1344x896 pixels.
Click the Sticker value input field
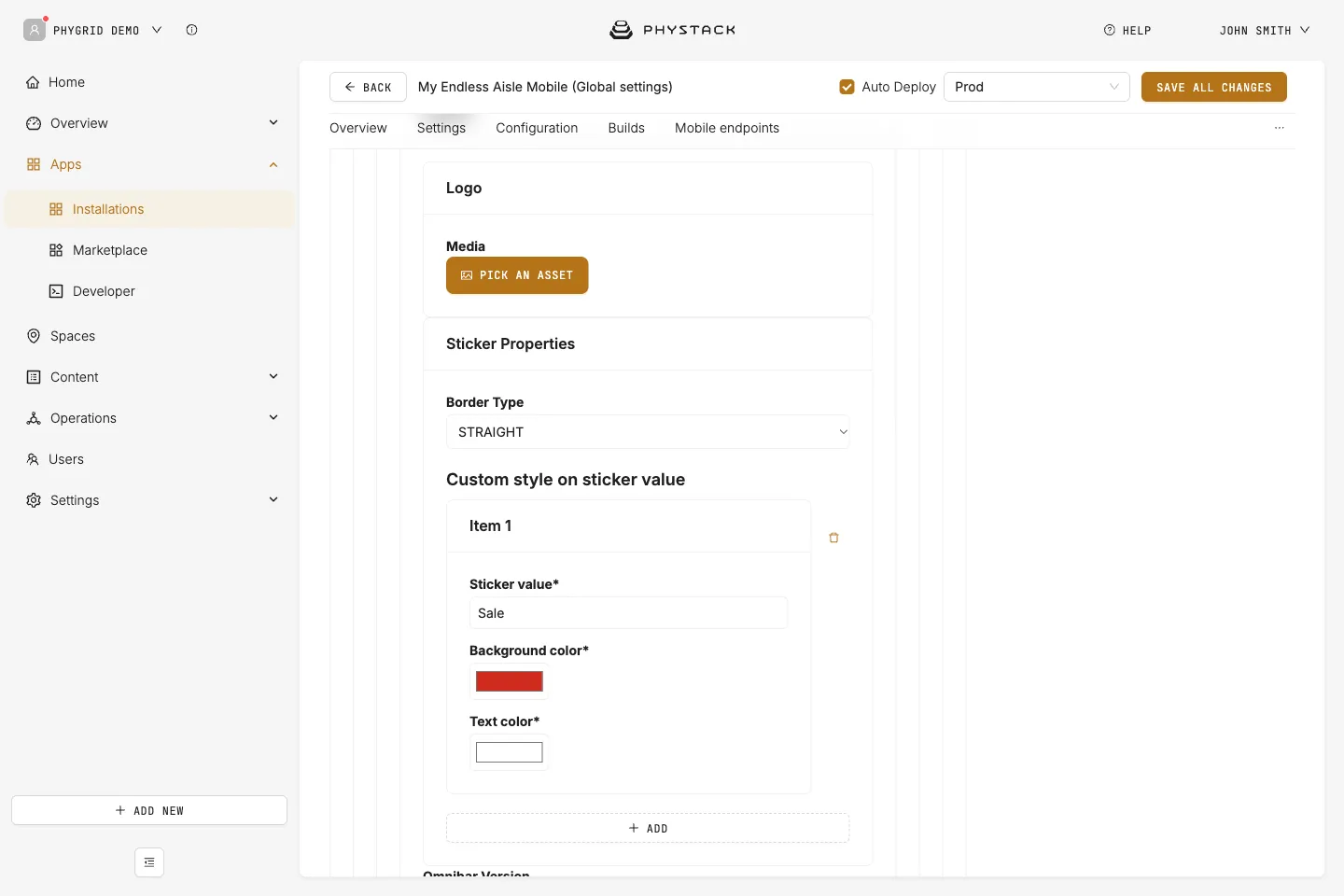[628, 613]
